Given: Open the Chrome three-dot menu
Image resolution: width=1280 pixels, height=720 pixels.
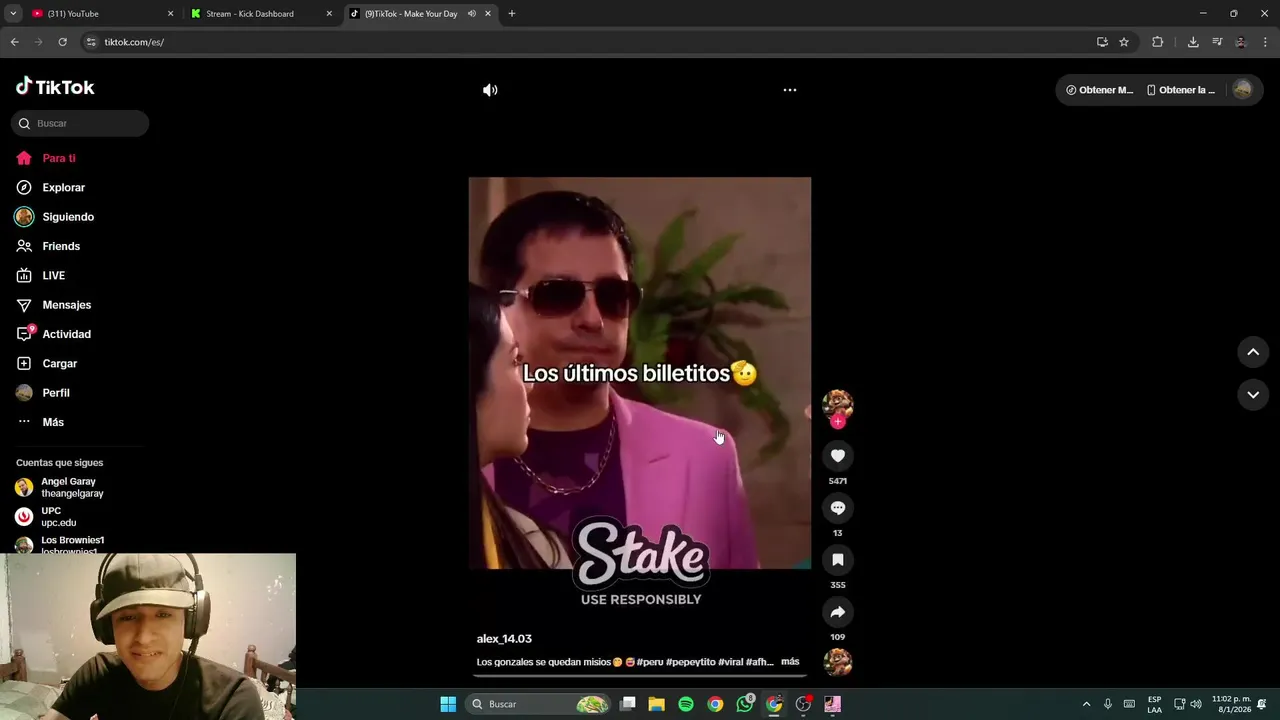Looking at the screenshot, I should click(1265, 42).
